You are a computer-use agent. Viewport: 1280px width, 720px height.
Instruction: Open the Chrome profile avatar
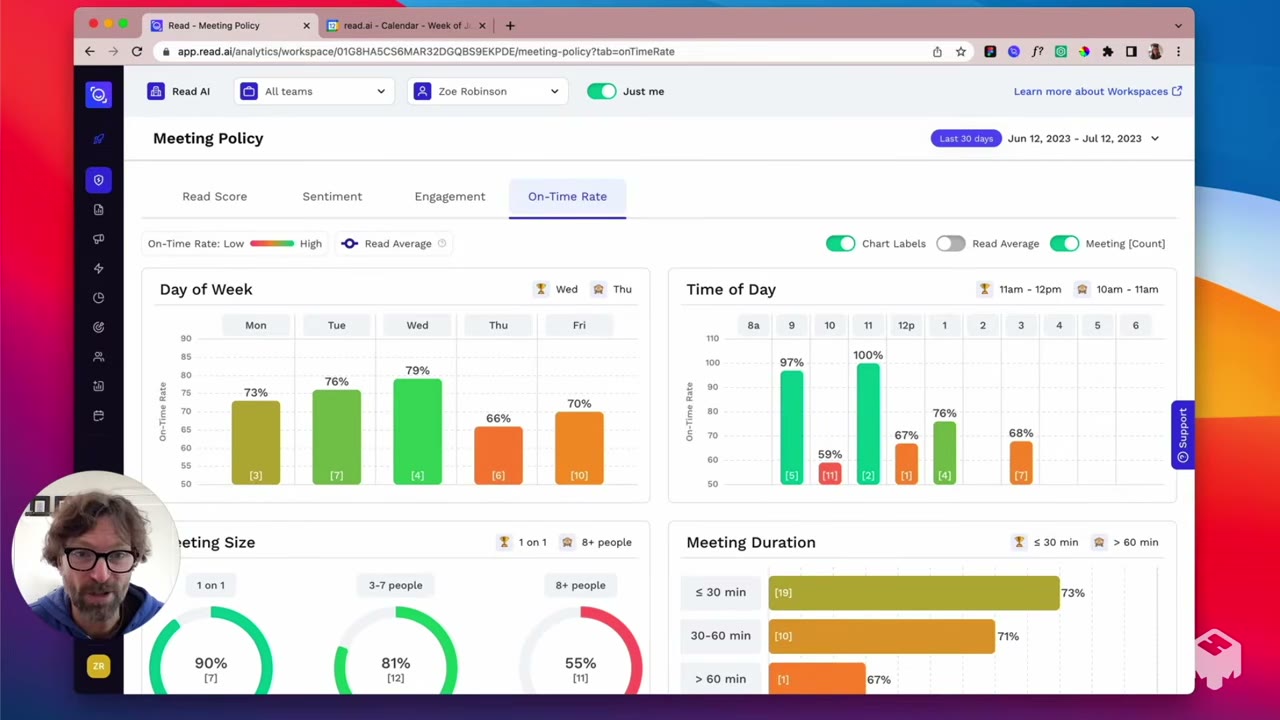pos(1155,51)
